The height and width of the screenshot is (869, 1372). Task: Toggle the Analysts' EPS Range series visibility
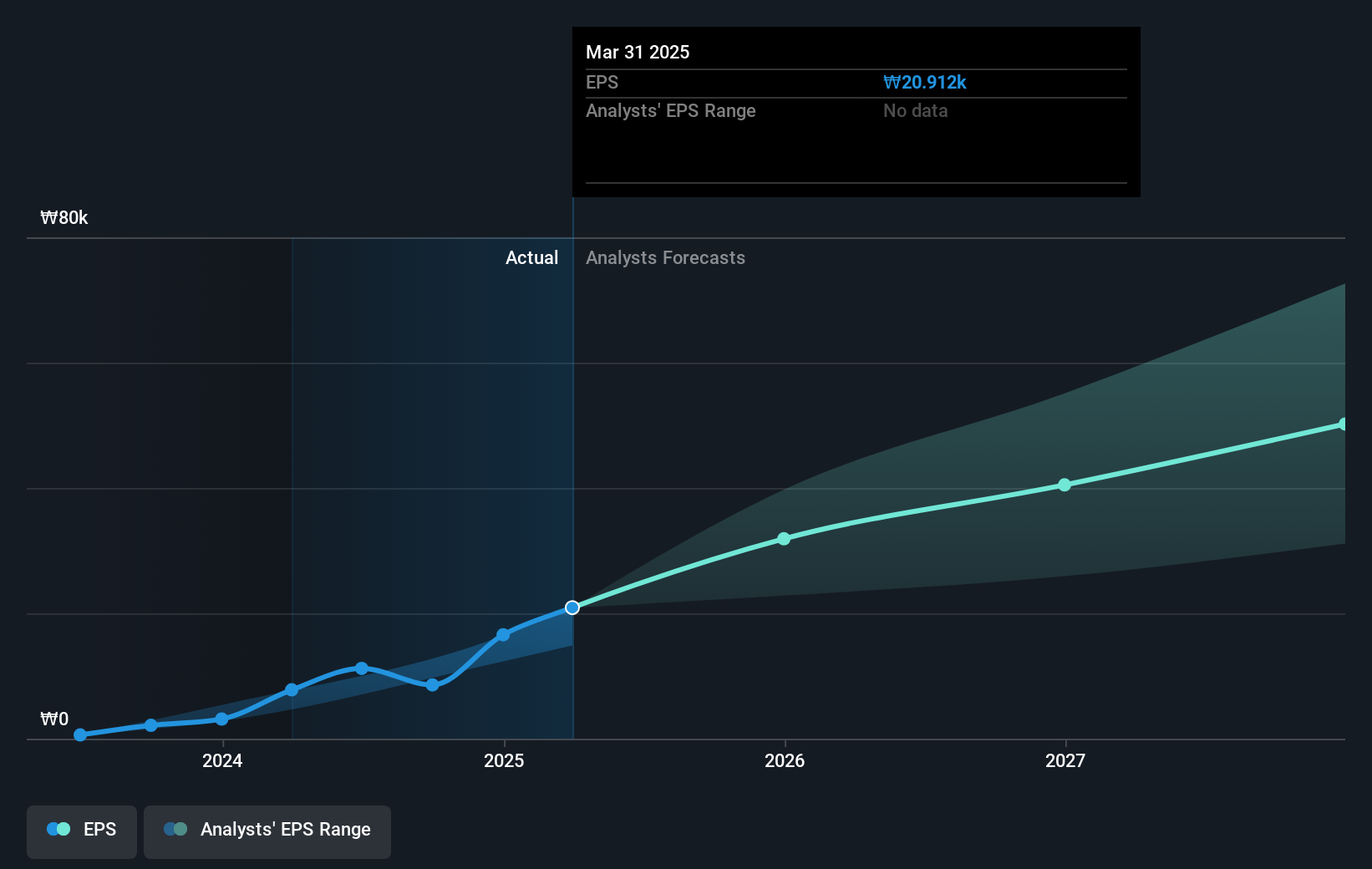pos(267,831)
